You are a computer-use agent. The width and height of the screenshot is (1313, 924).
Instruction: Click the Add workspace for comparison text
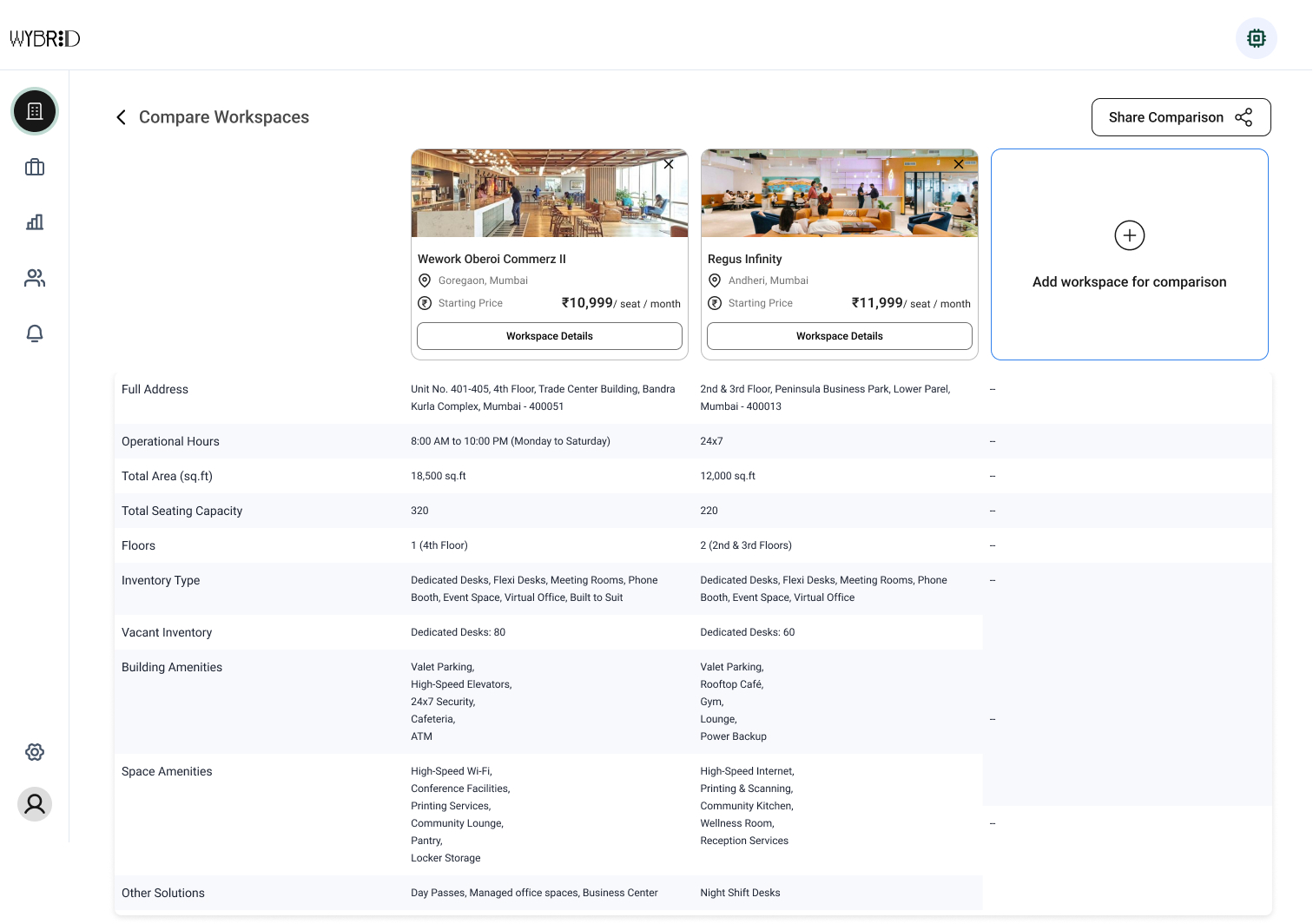point(1129,282)
